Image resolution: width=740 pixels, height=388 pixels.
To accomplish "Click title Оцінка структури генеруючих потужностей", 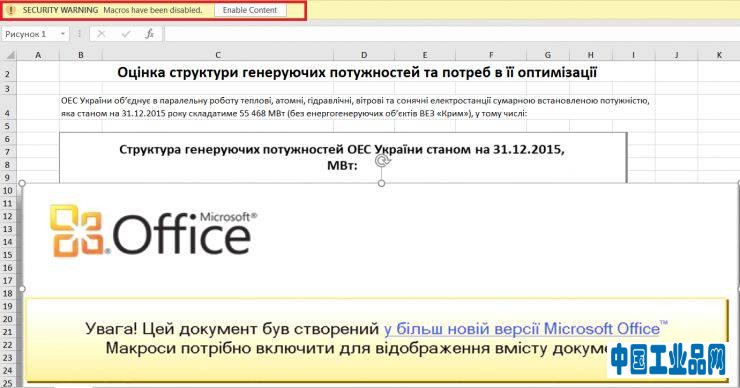I will [357, 73].
